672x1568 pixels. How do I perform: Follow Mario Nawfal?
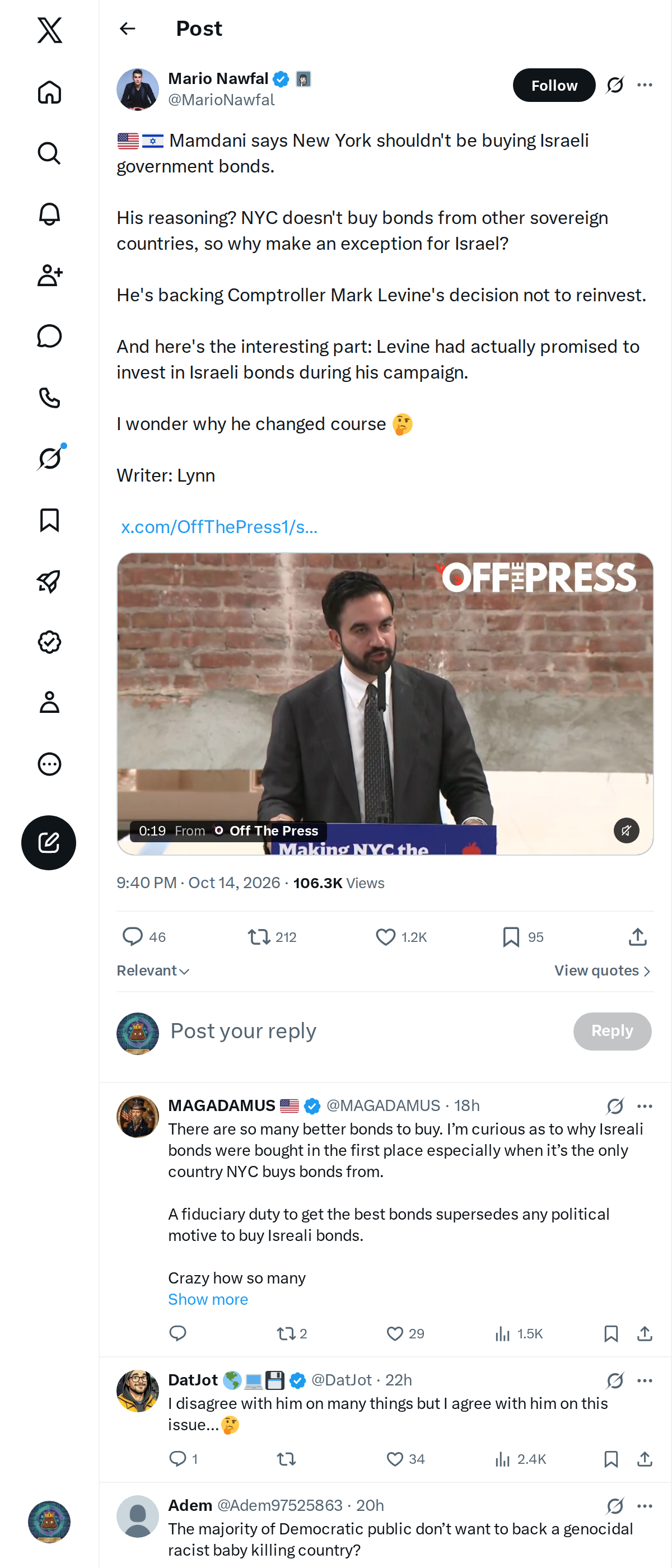[554, 85]
